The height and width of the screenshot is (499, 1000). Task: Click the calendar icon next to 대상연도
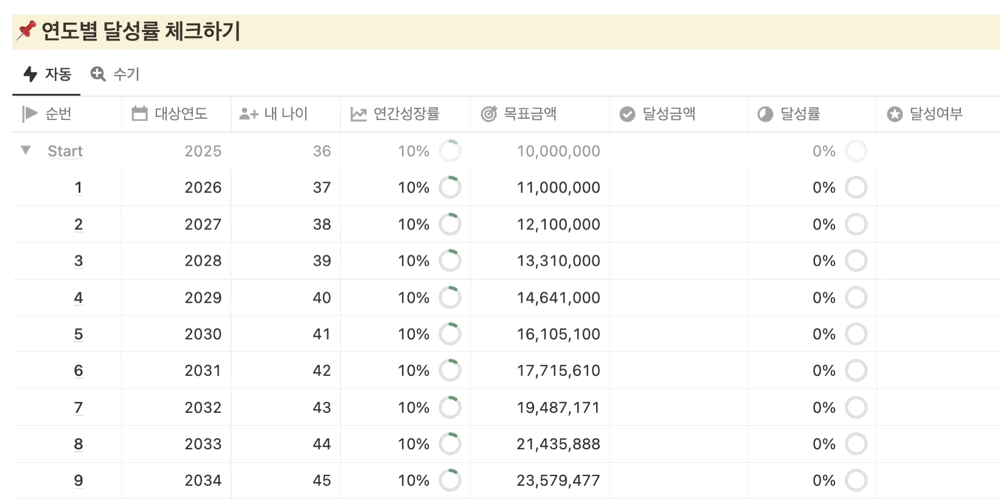coord(139,114)
